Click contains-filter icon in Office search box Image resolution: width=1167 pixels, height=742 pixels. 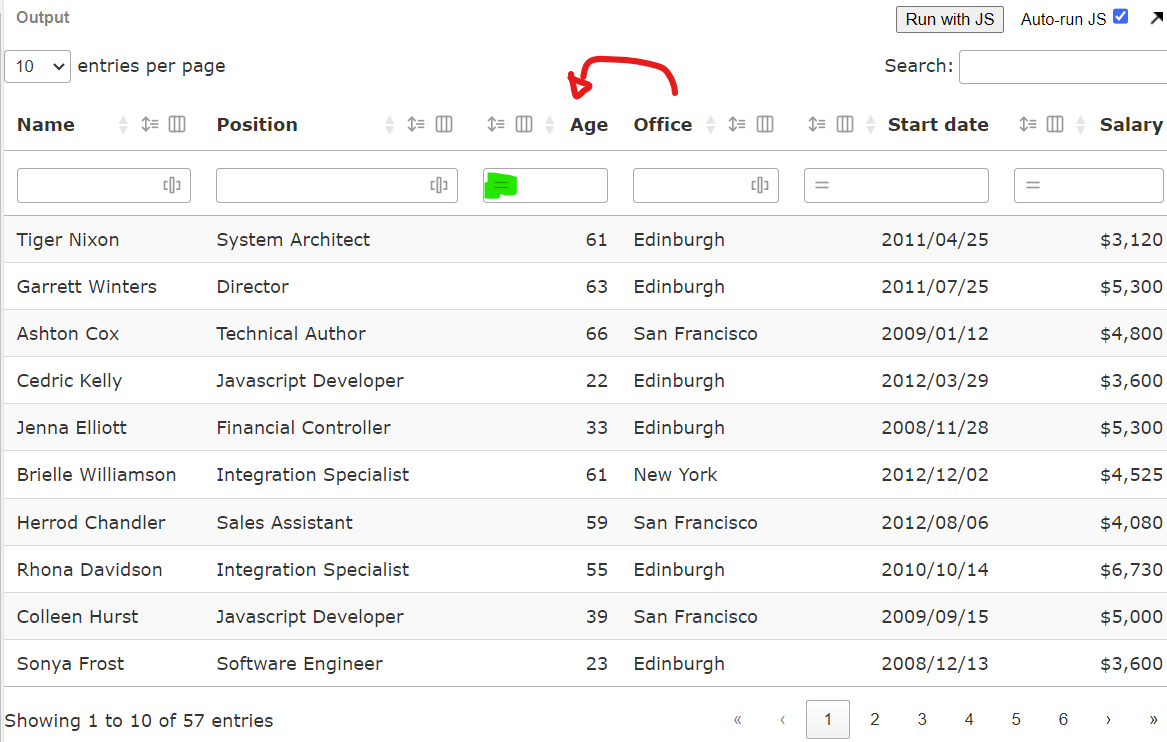pos(760,185)
